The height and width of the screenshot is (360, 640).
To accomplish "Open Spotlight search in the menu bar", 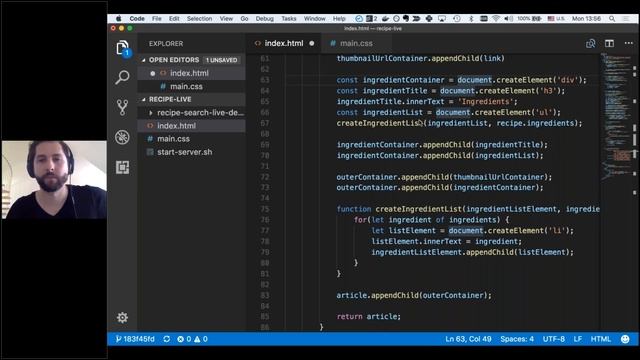I will click(612, 18).
